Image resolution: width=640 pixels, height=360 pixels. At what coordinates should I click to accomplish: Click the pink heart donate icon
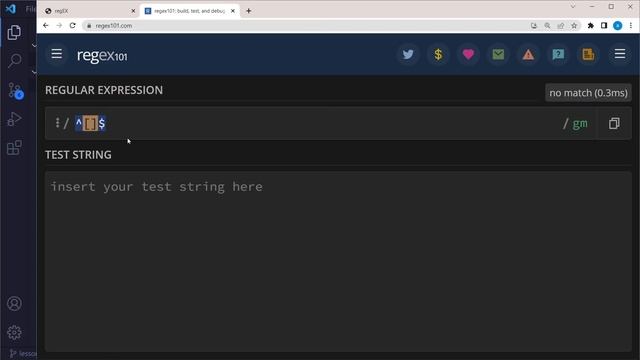tap(468, 54)
